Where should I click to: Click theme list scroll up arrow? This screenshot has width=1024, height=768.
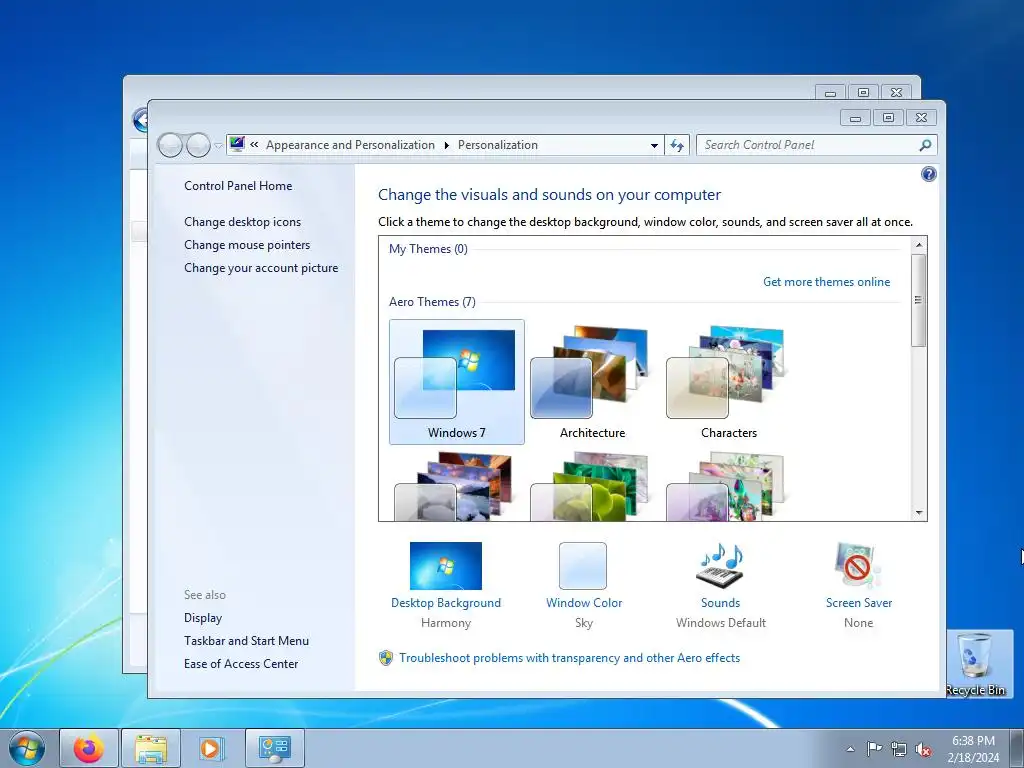click(x=919, y=245)
